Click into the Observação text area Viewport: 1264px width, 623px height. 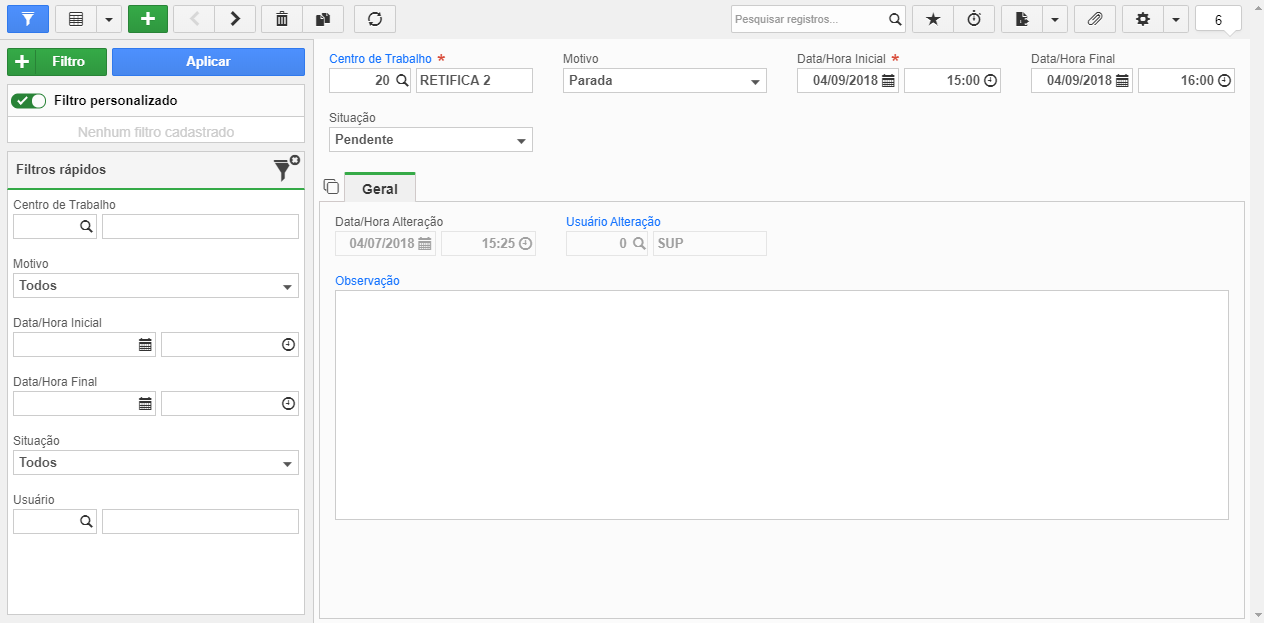(782, 405)
